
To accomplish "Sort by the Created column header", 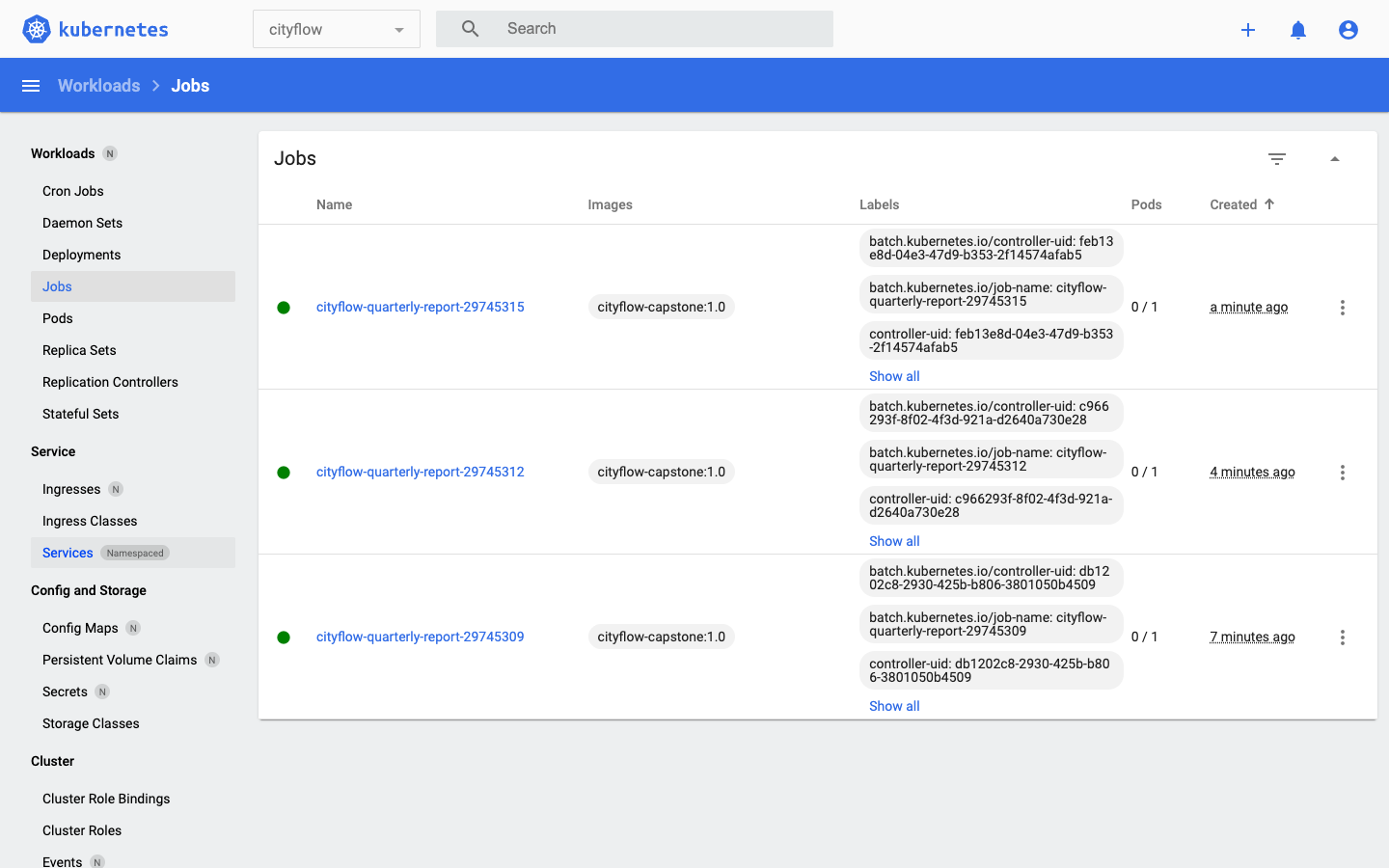I will tap(1233, 204).
